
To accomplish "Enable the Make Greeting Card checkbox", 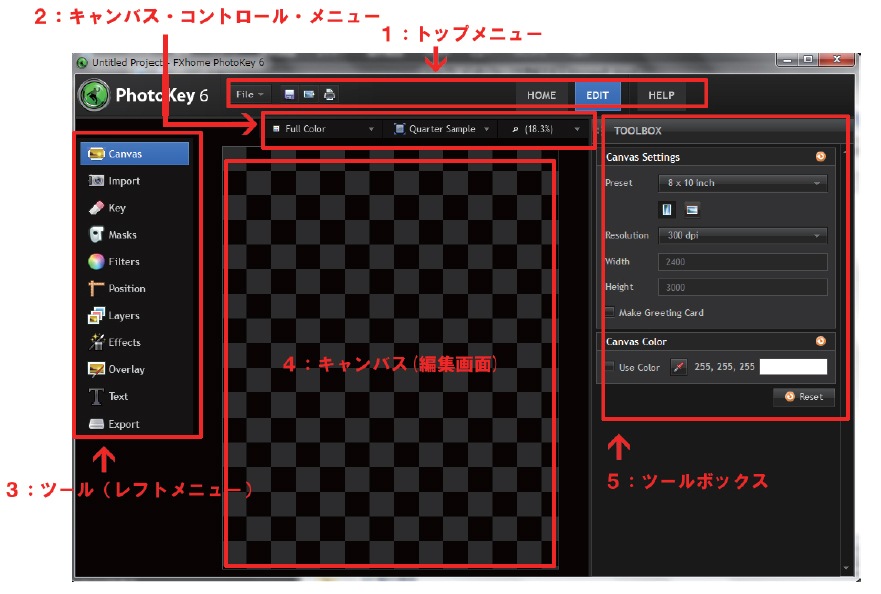I will (610, 313).
